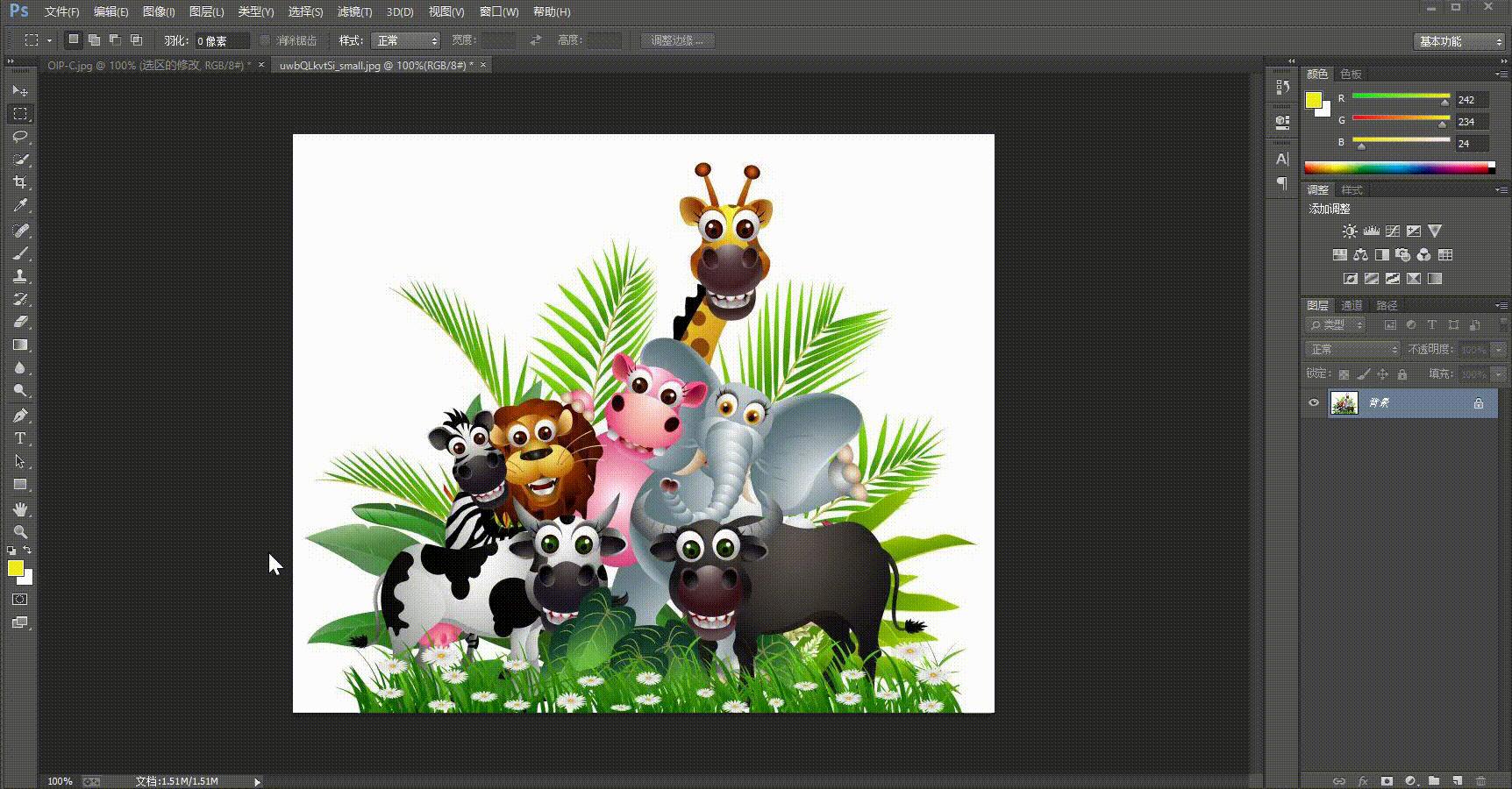Select the Zoom tool
Viewport: 1512px width, 789px height.
[x=20, y=532]
